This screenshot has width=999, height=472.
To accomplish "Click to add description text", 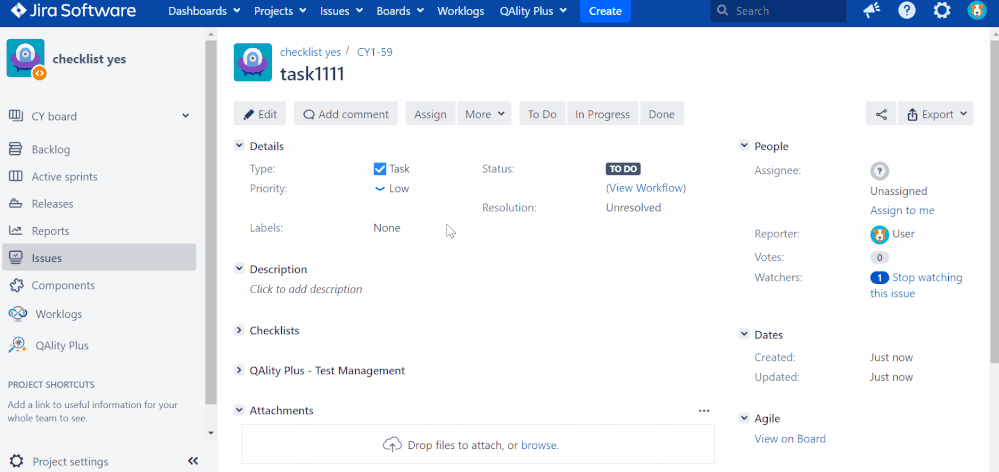I will click(306, 289).
